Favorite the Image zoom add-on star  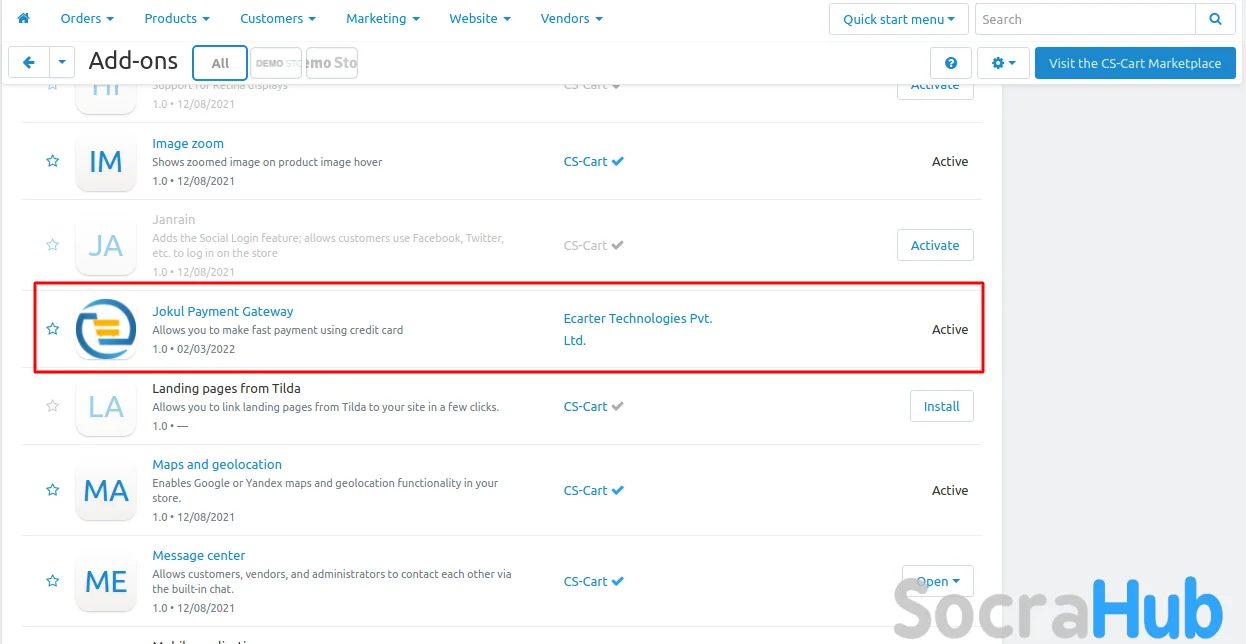pos(53,161)
